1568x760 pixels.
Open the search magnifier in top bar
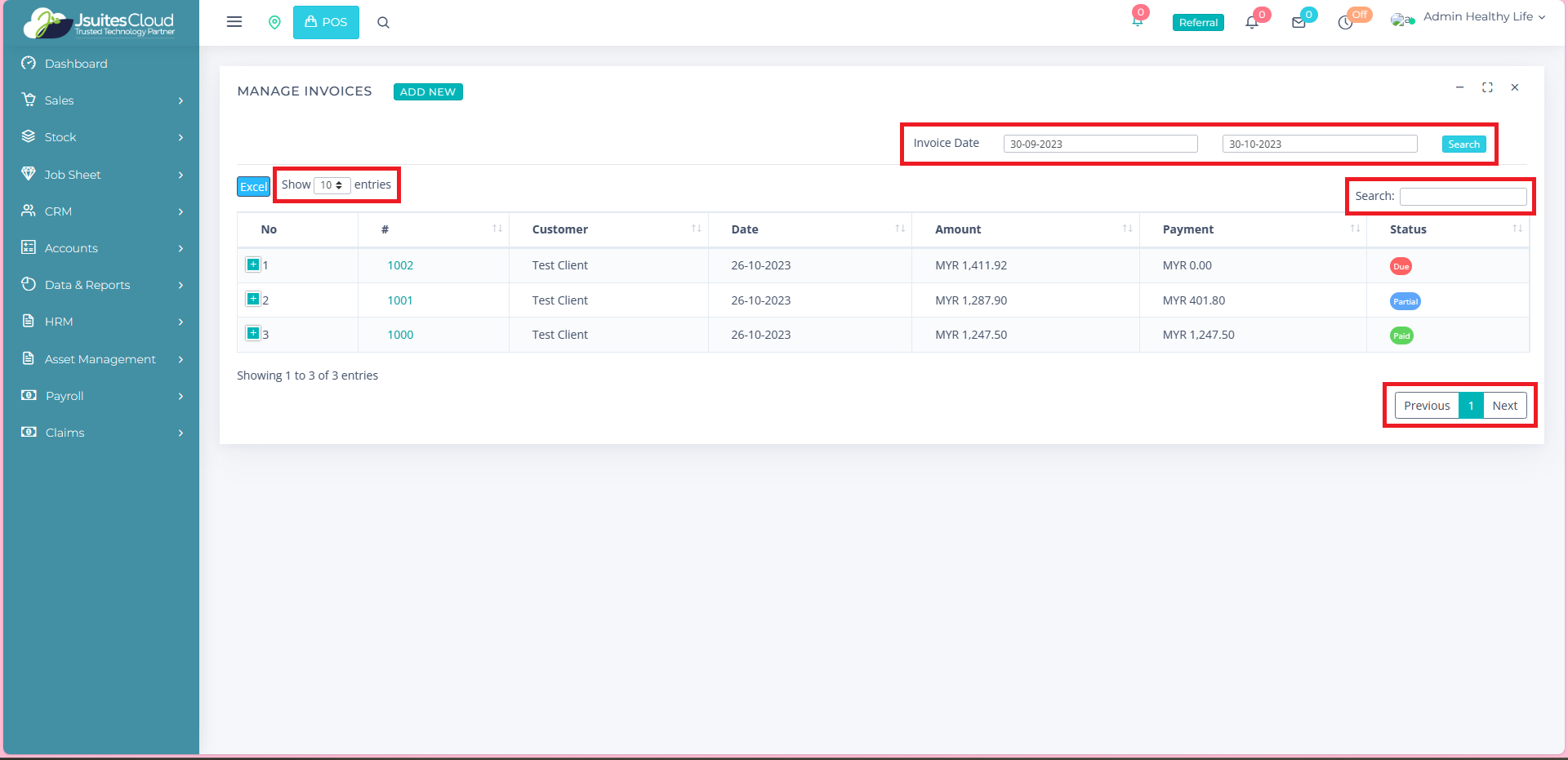click(383, 23)
